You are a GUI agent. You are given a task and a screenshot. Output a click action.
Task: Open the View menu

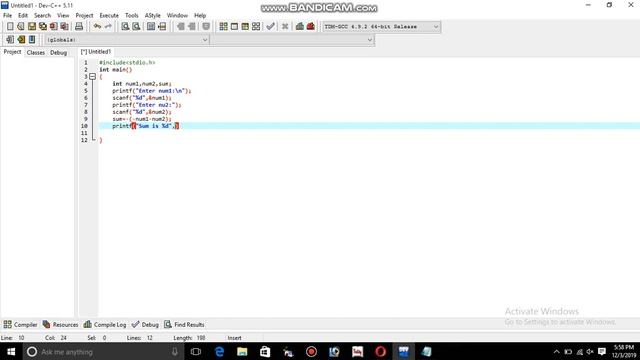[x=63, y=16]
